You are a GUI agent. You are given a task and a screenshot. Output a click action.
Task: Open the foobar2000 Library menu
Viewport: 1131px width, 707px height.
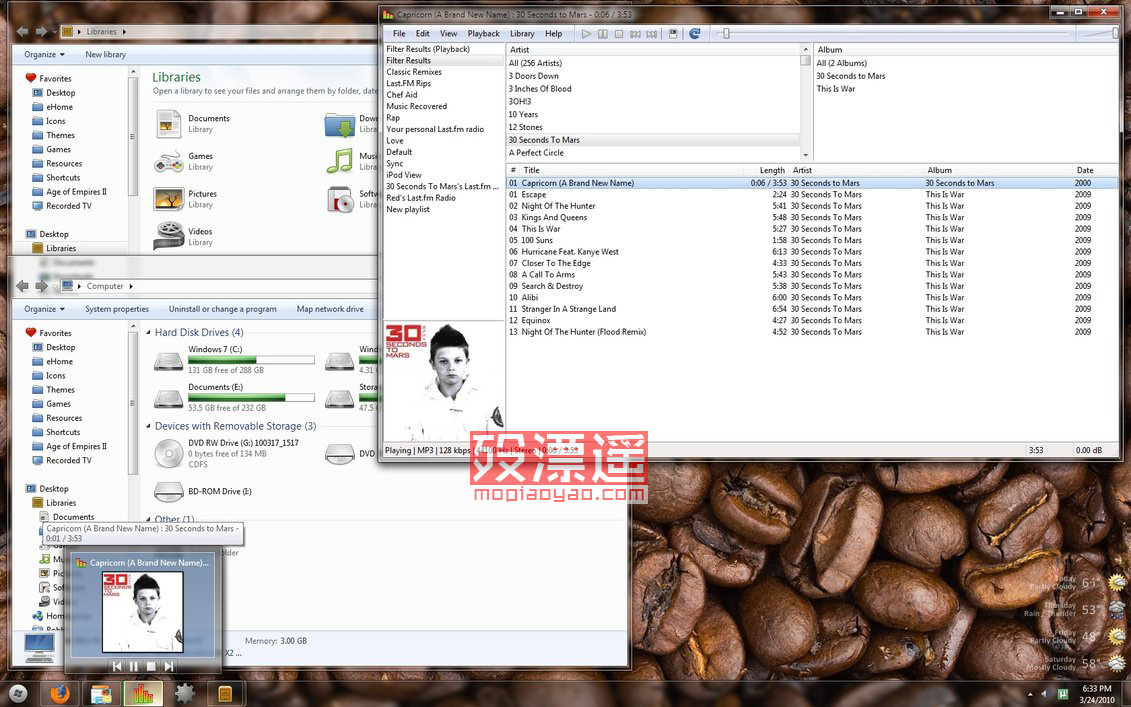click(x=522, y=34)
